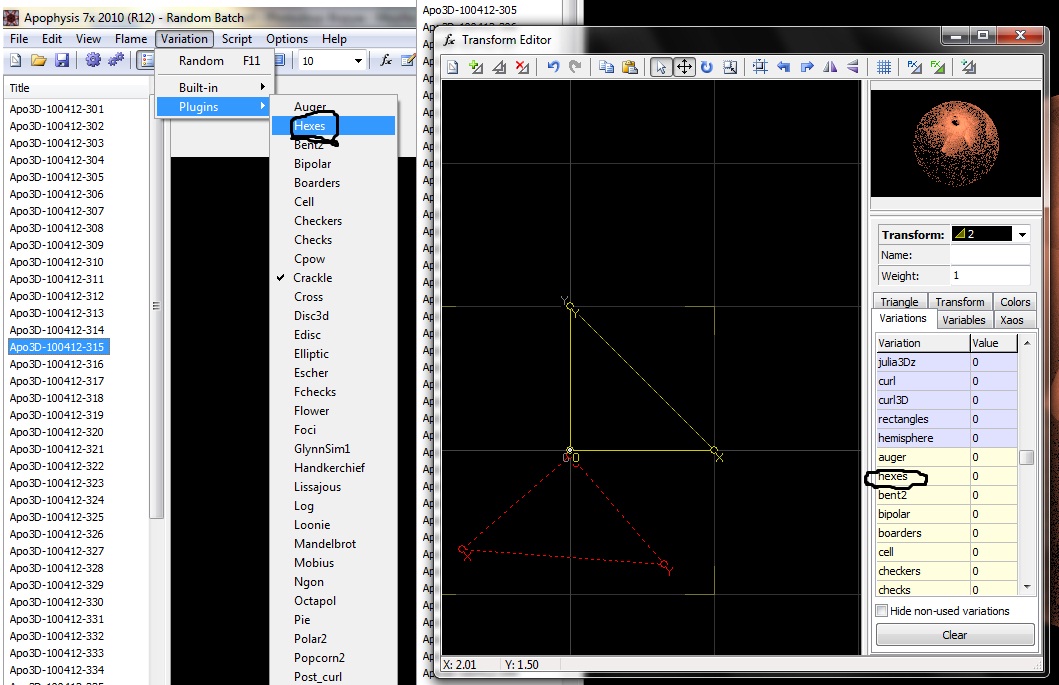Screen dimensions: 1059x685
Task: Toggle list view icon in main toolbar
Action: (x=145, y=61)
